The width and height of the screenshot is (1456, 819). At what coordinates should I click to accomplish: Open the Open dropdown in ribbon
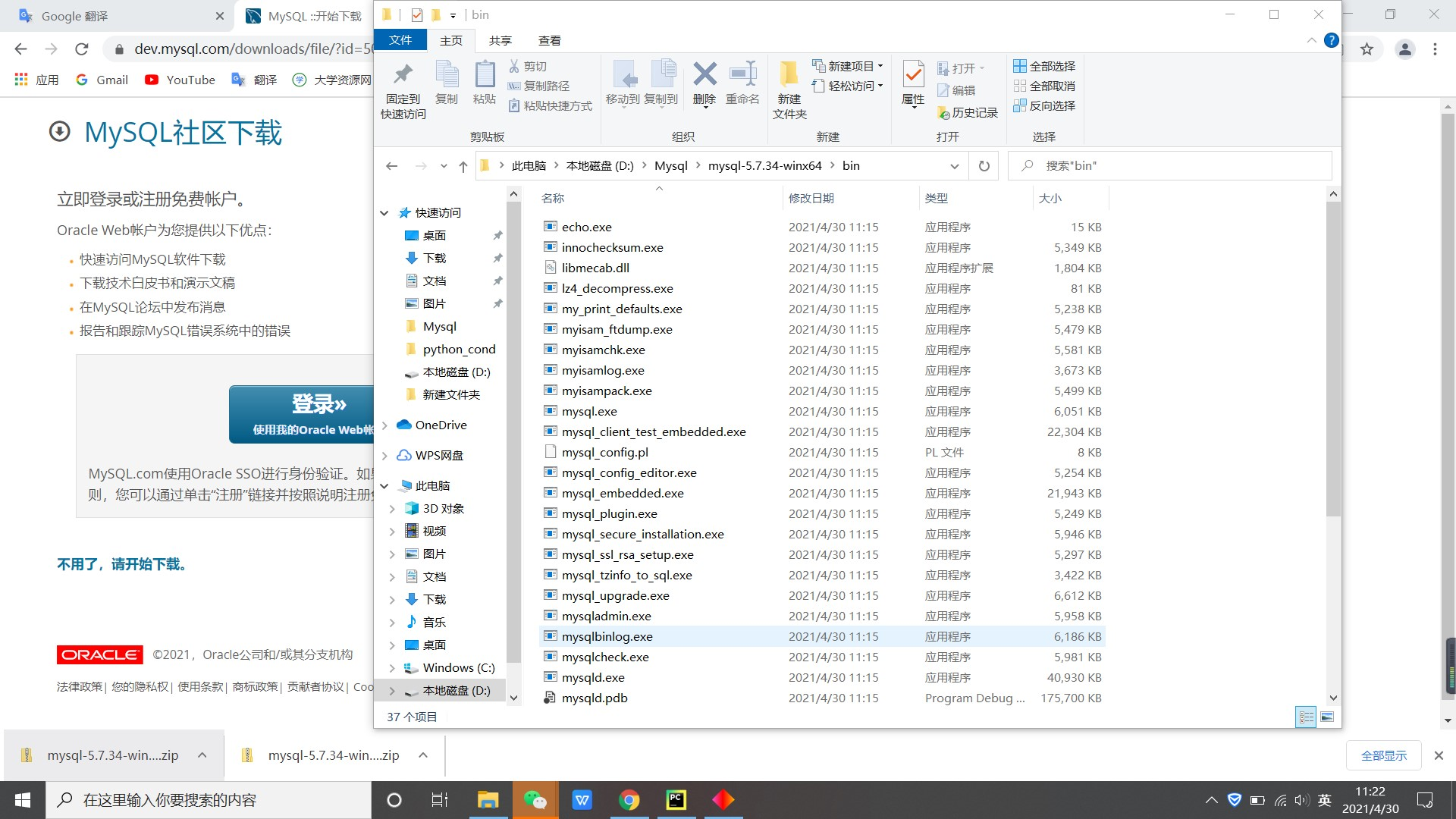coord(961,68)
